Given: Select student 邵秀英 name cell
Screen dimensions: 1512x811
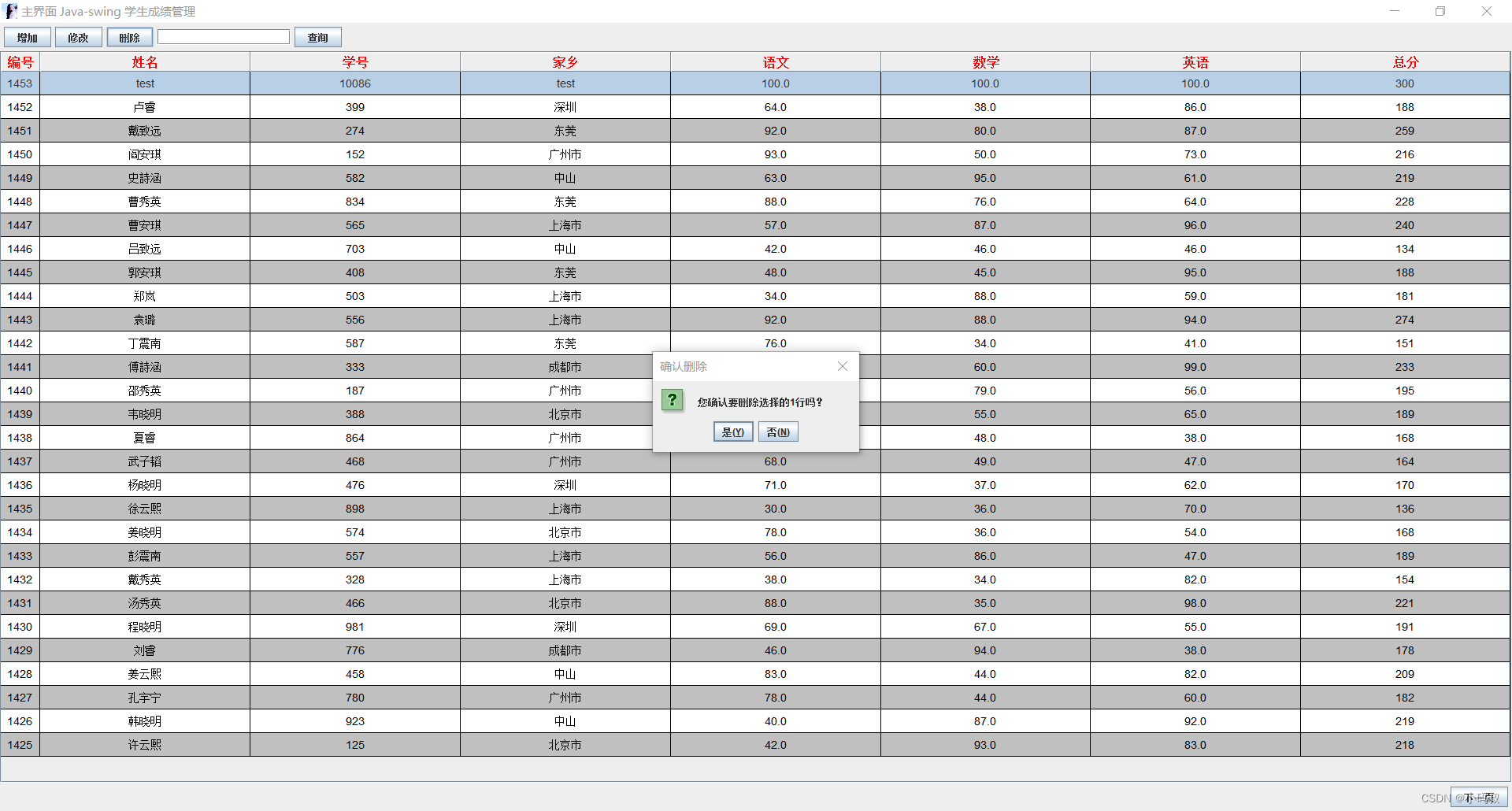Looking at the screenshot, I should (145, 391).
